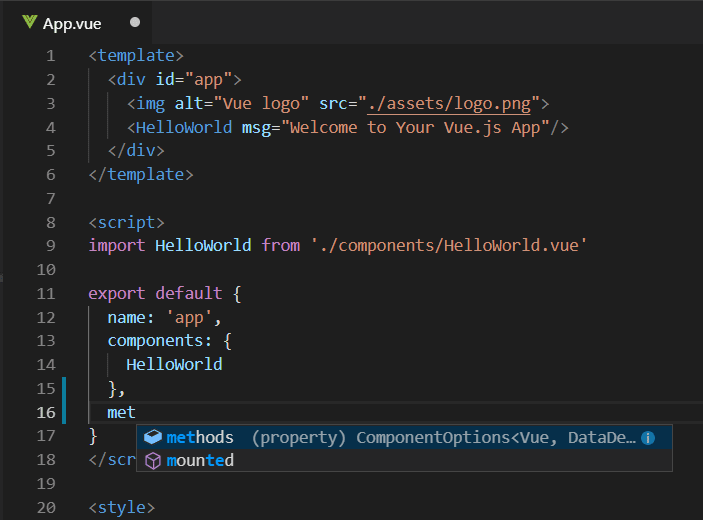The height and width of the screenshot is (520, 703).
Task: Click 'HelloWorld' entry on line 14
Action: coord(174,364)
